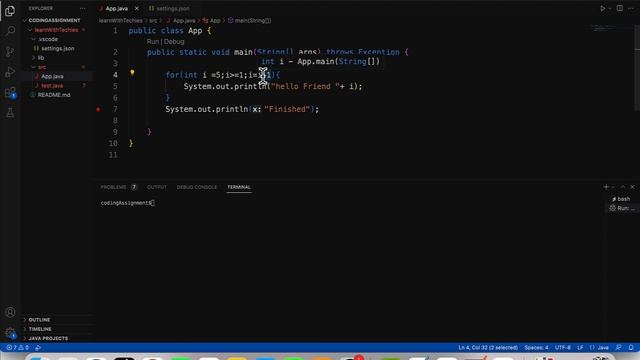
Task: Close the bottom panel
Action: coord(633,187)
